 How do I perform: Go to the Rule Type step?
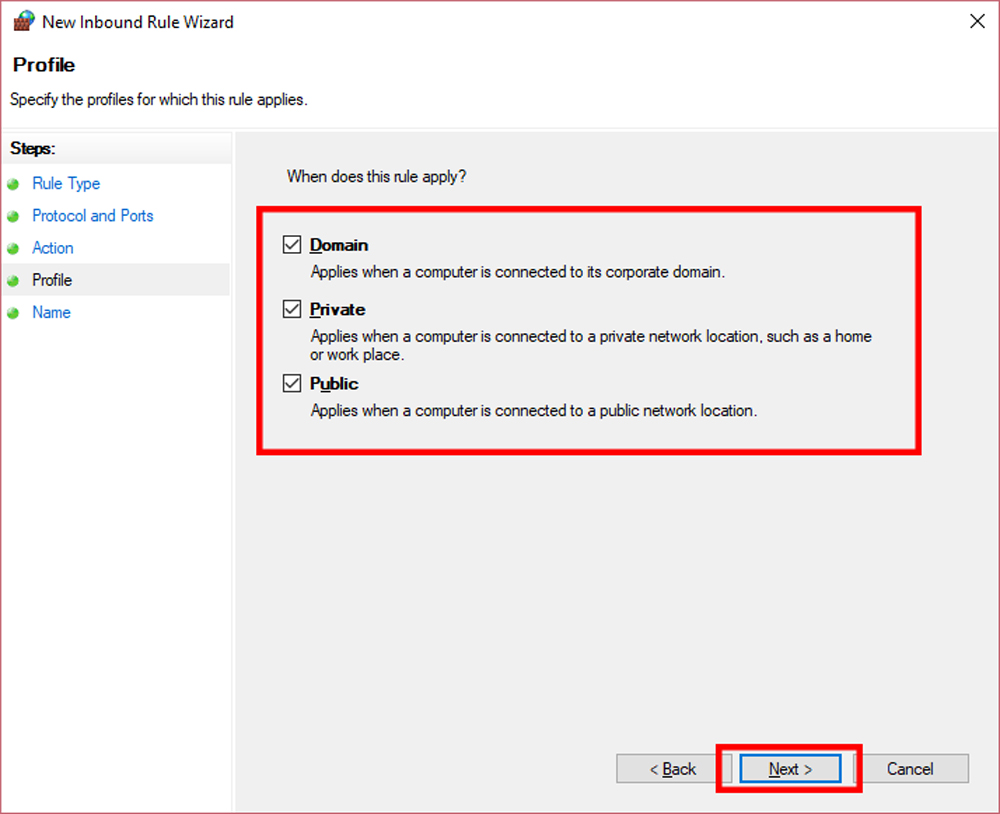click(66, 184)
